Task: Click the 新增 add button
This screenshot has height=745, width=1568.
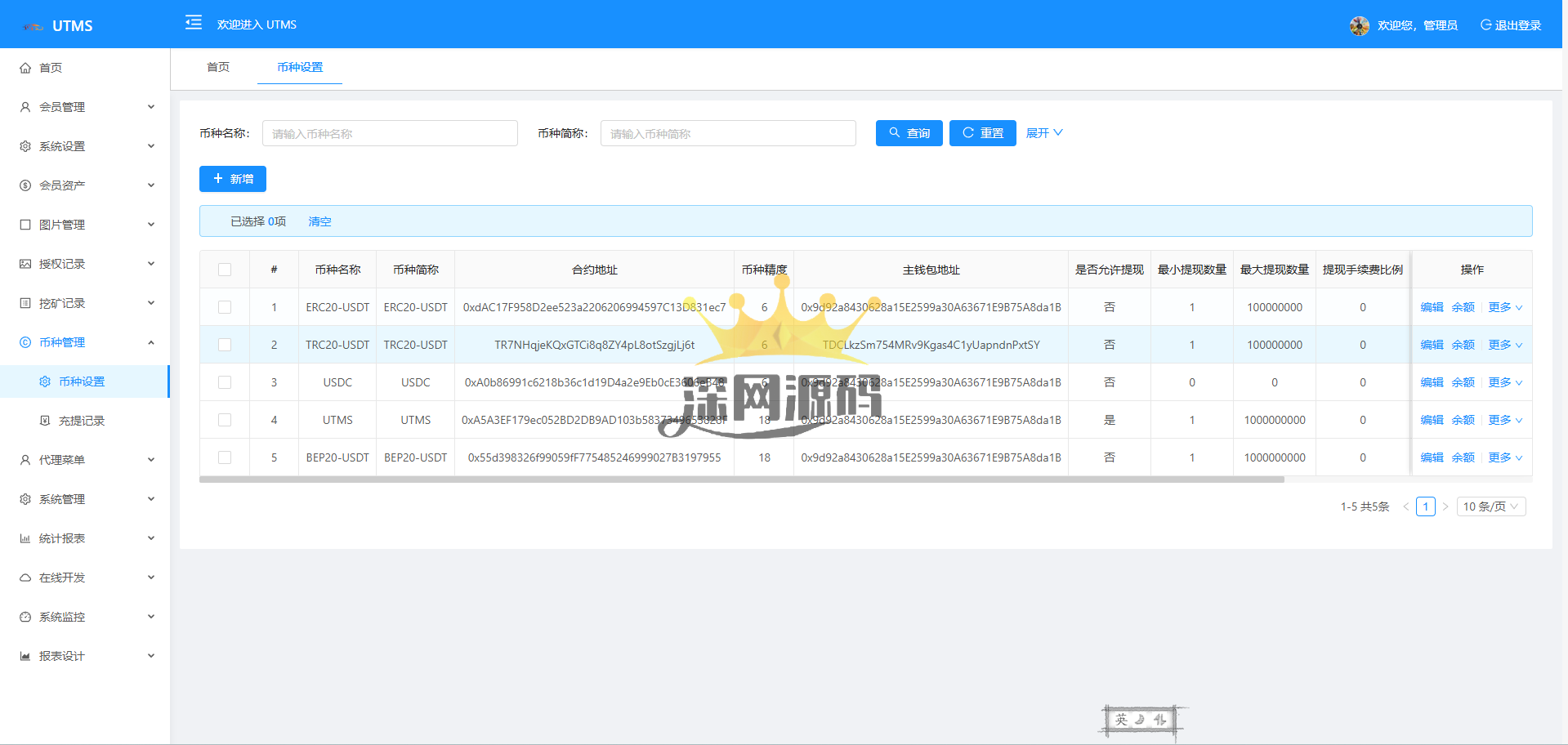Action: [x=233, y=179]
